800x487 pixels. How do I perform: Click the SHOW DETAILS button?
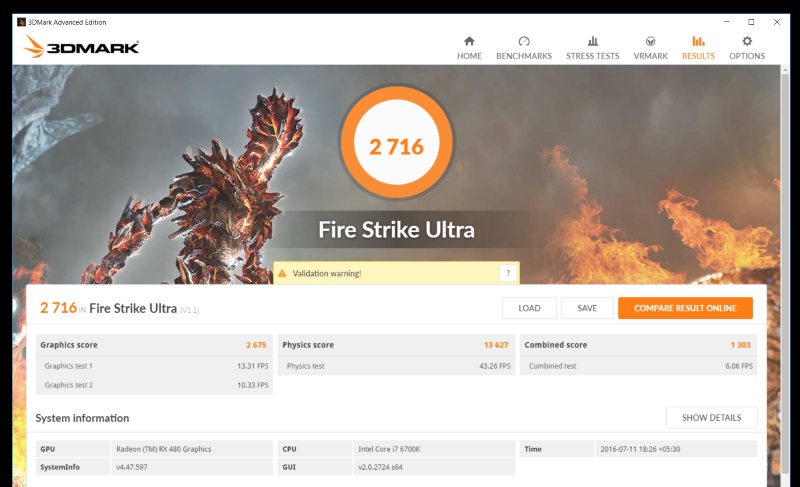click(x=711, y=418)
